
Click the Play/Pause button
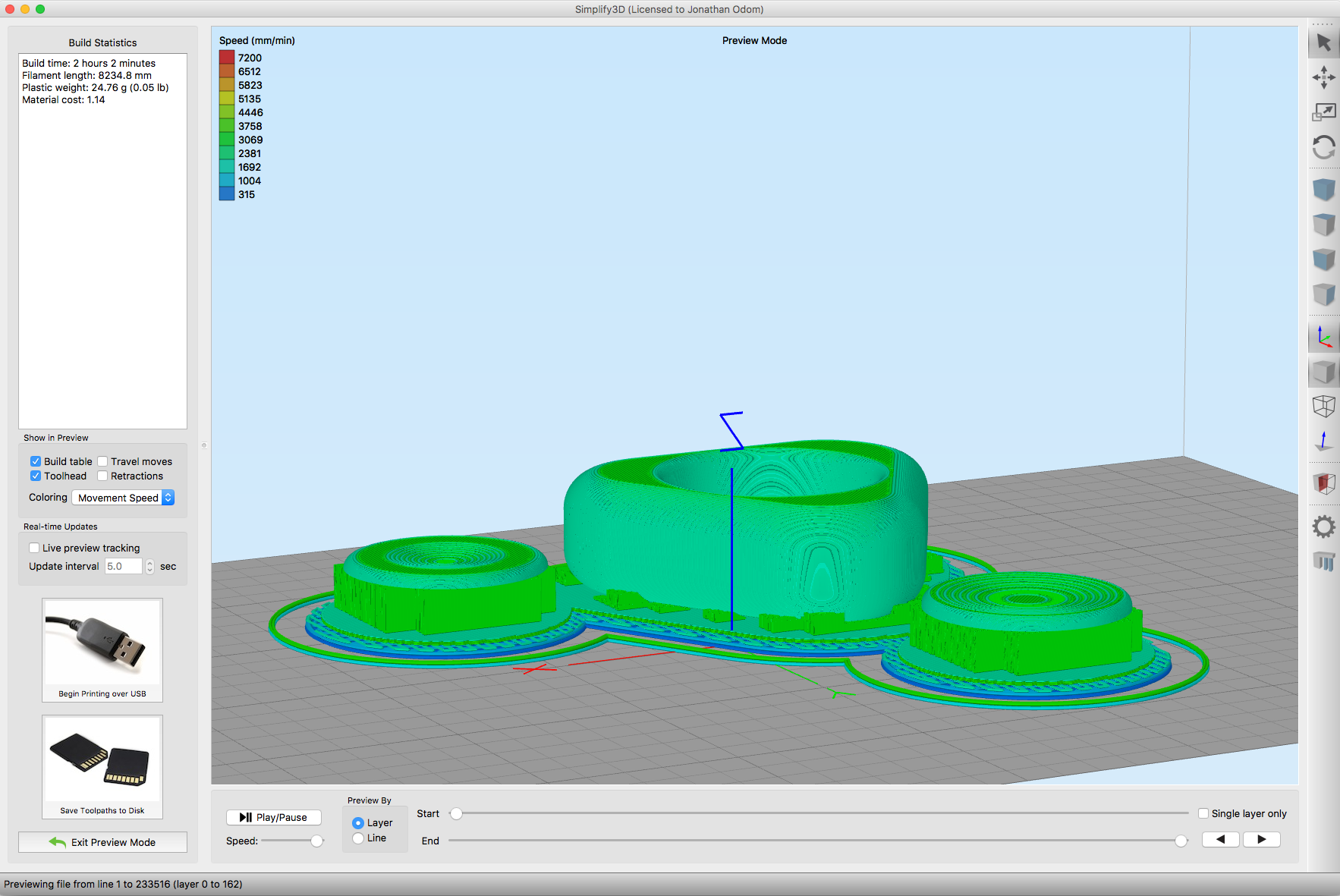coord(274,817)
